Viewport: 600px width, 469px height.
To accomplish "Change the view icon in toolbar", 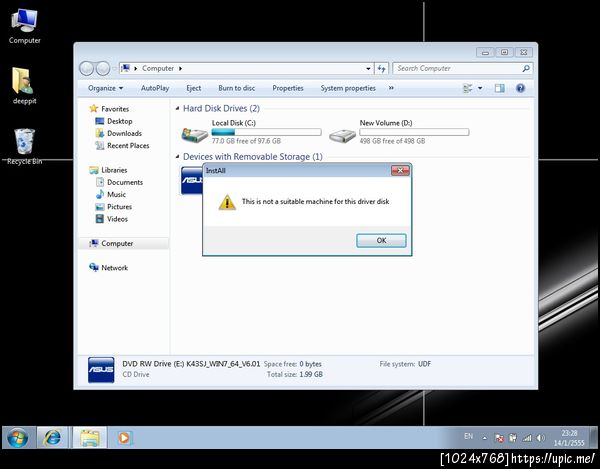I will [x=468, y=88].
